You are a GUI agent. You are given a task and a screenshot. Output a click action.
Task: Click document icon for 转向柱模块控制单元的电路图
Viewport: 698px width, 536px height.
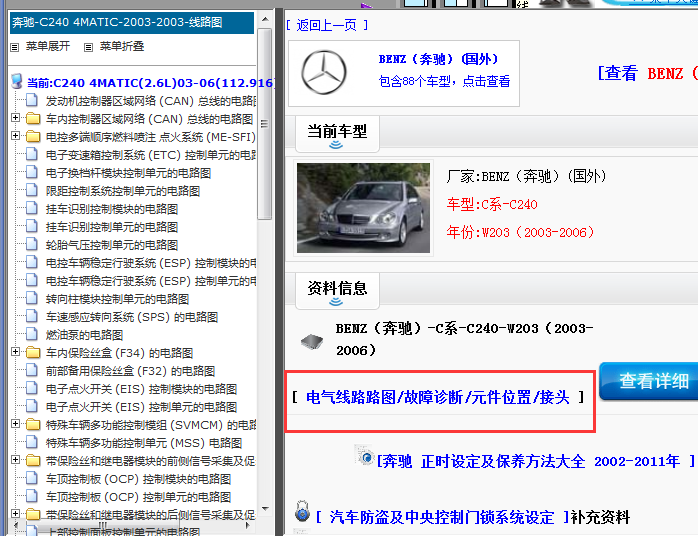tap(32, 298)
